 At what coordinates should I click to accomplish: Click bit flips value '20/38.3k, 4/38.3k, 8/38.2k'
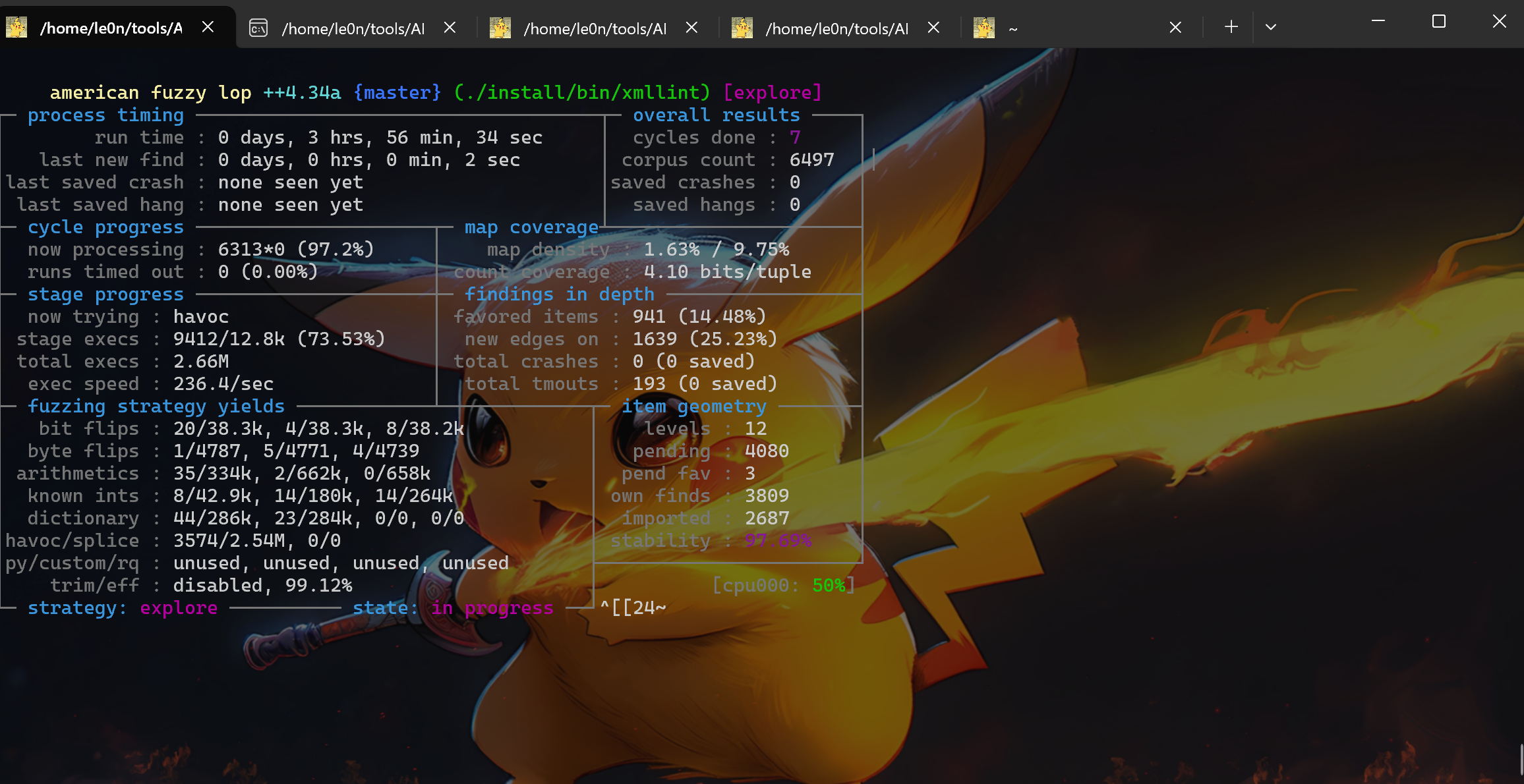click(319, 429)
